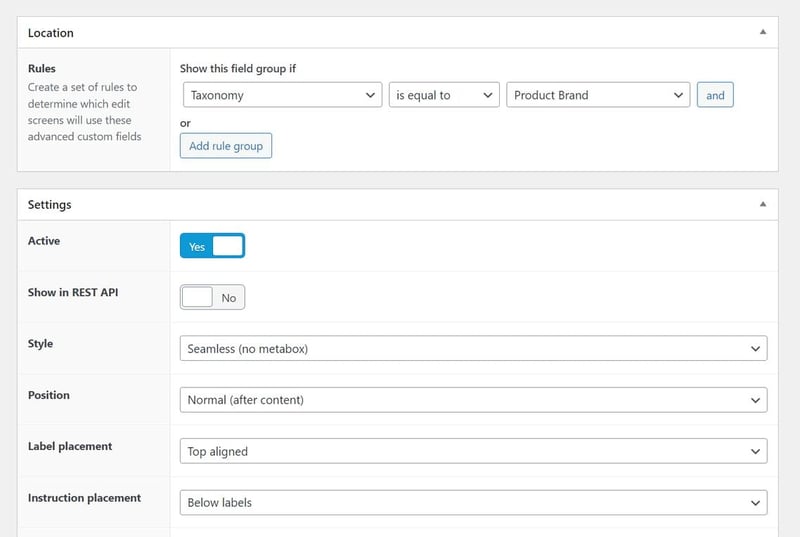Click the Settings panel header title

coord(50,205)
